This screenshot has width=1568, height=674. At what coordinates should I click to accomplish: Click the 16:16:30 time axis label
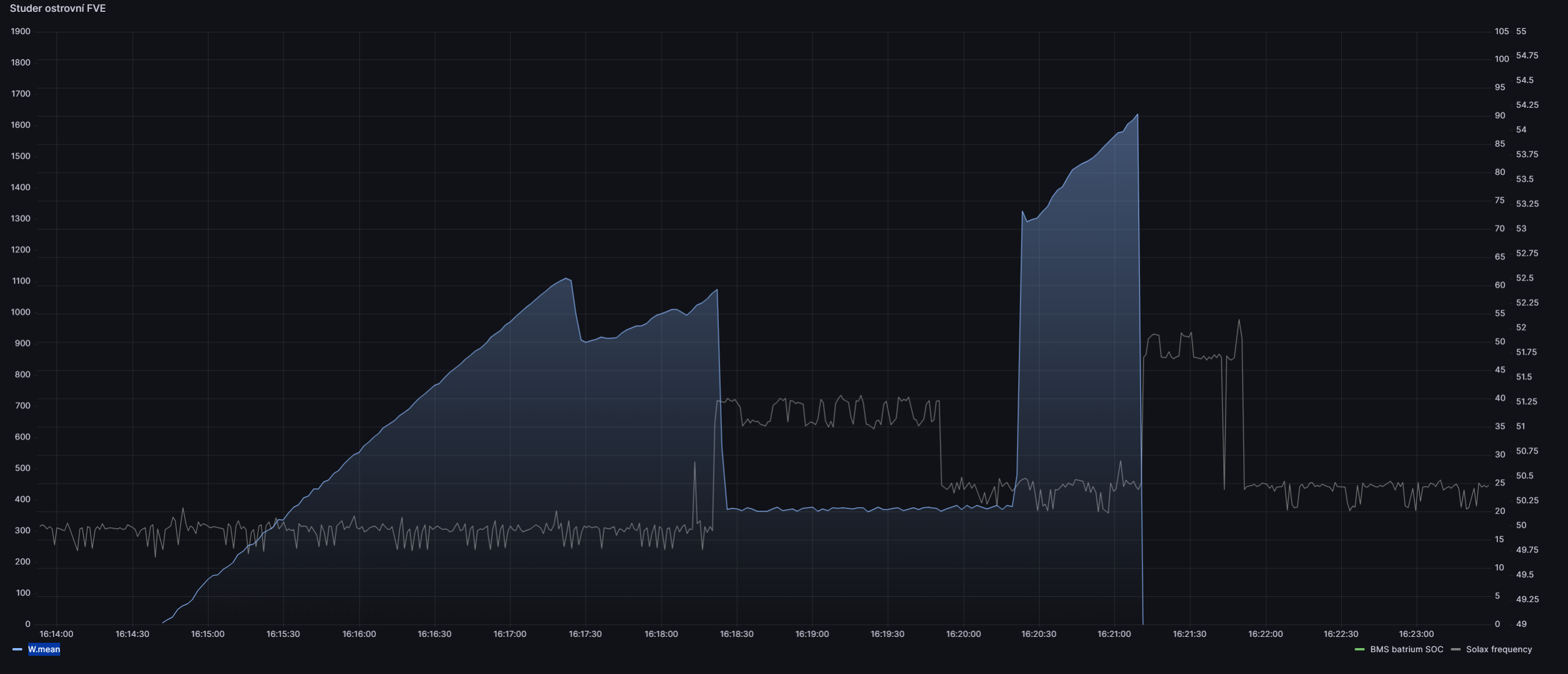pyautogui.click(x=435, y=634)
